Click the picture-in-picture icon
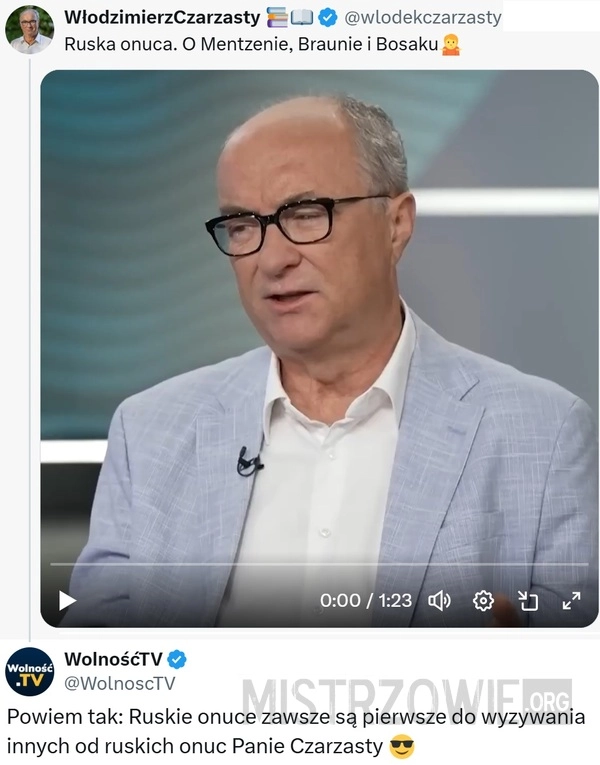 click(x=528, y=601)
